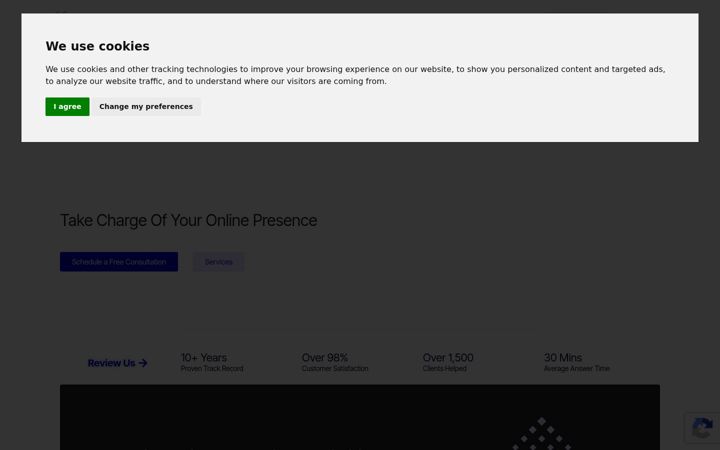Screen dimensions: 720x450
Task: Click the '30 Mins' statistic
Action: 563,357
